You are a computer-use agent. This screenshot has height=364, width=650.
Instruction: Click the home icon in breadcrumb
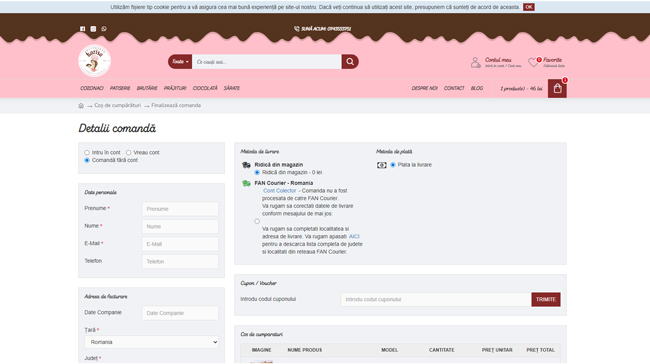tap(81, 105)
